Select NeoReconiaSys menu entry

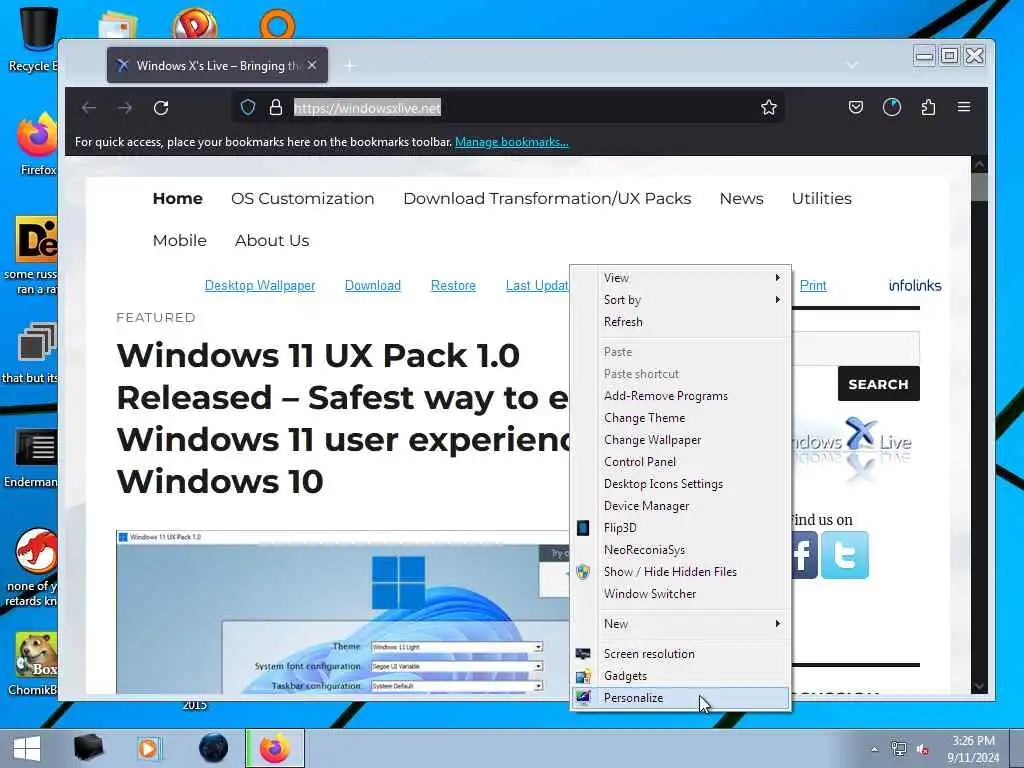click(x=680, y=550)
